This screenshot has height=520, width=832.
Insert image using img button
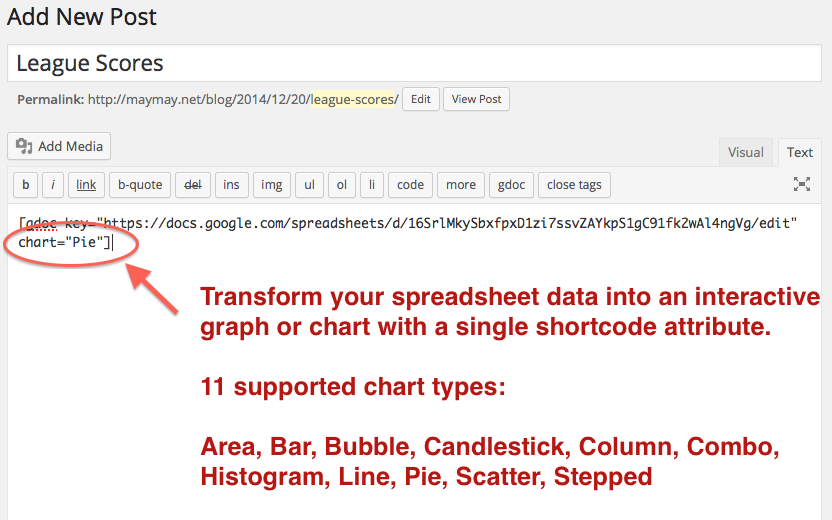pos(272,185)
